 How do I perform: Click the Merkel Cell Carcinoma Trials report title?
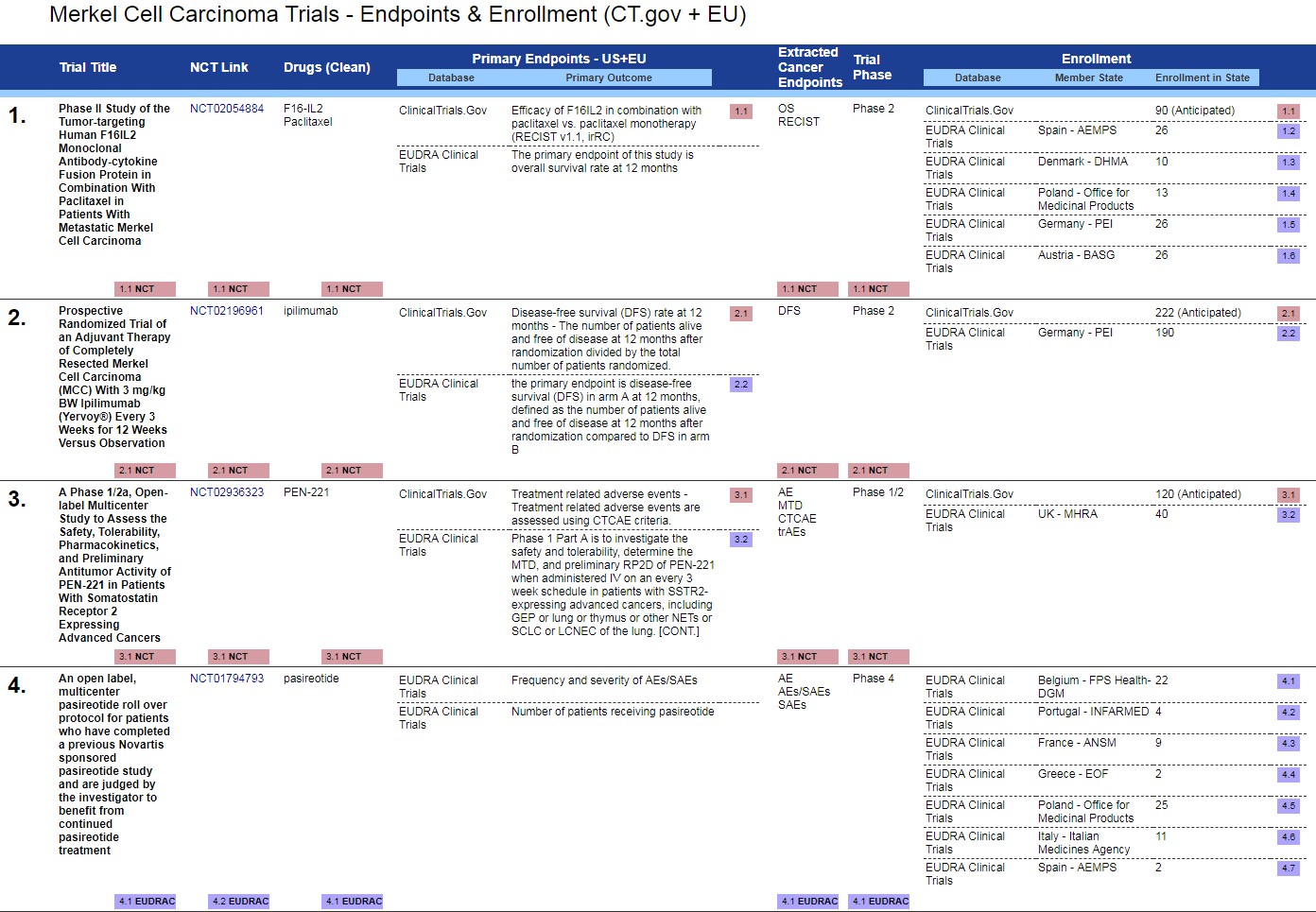click(397, 15)
